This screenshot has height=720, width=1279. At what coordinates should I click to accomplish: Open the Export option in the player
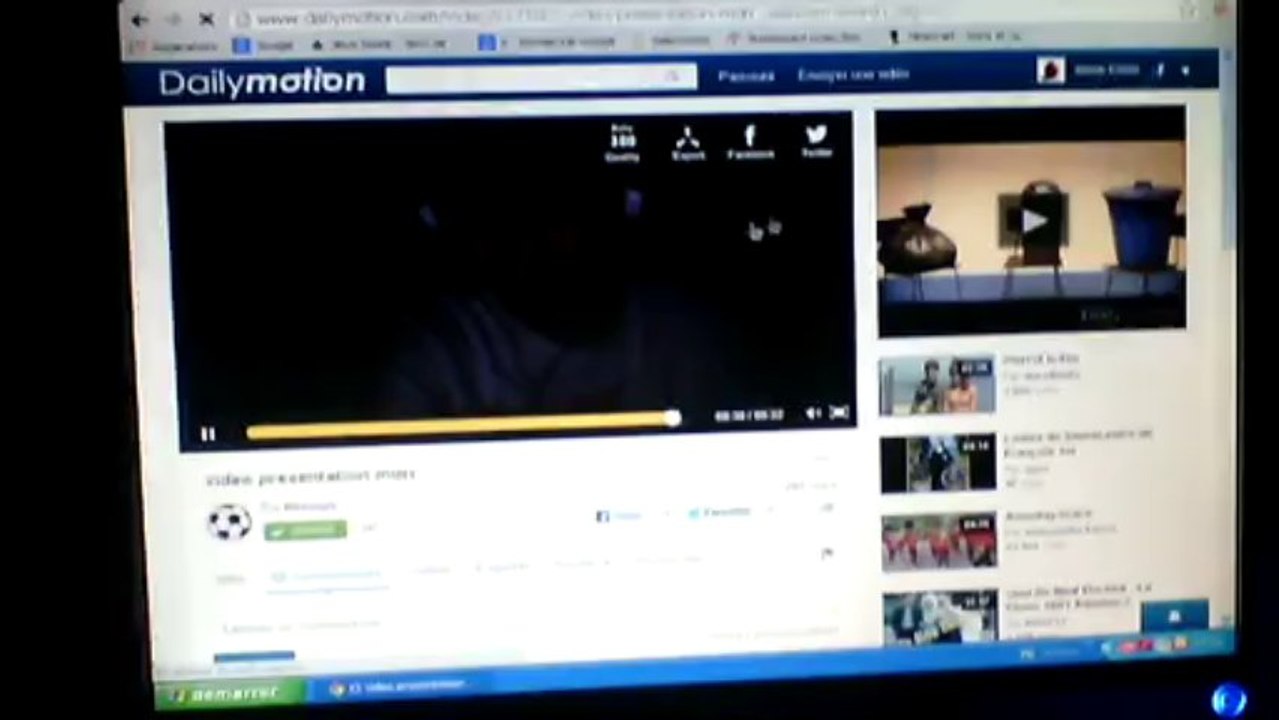coord(688,143)
